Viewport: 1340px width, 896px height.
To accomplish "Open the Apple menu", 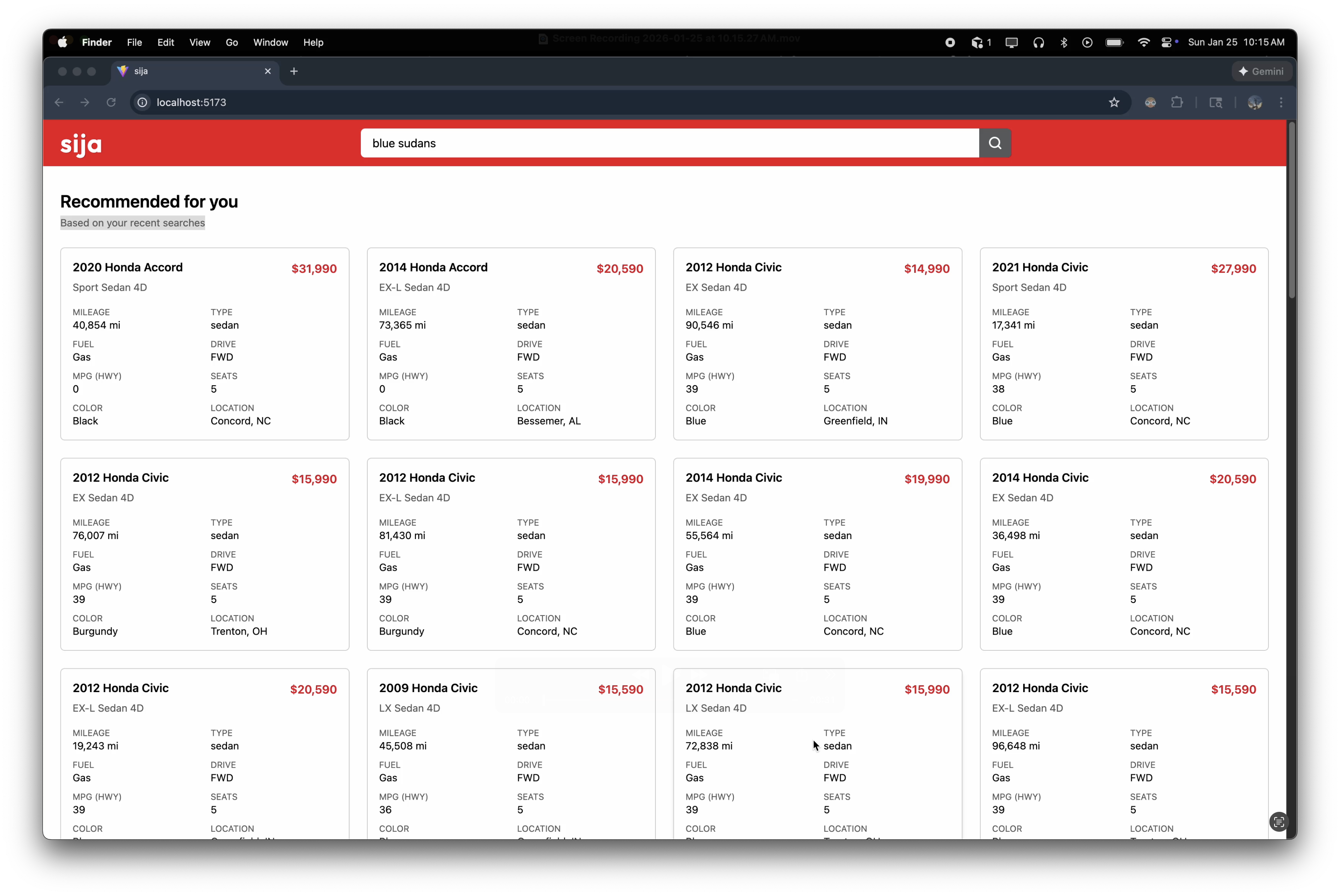I will 62,42.
